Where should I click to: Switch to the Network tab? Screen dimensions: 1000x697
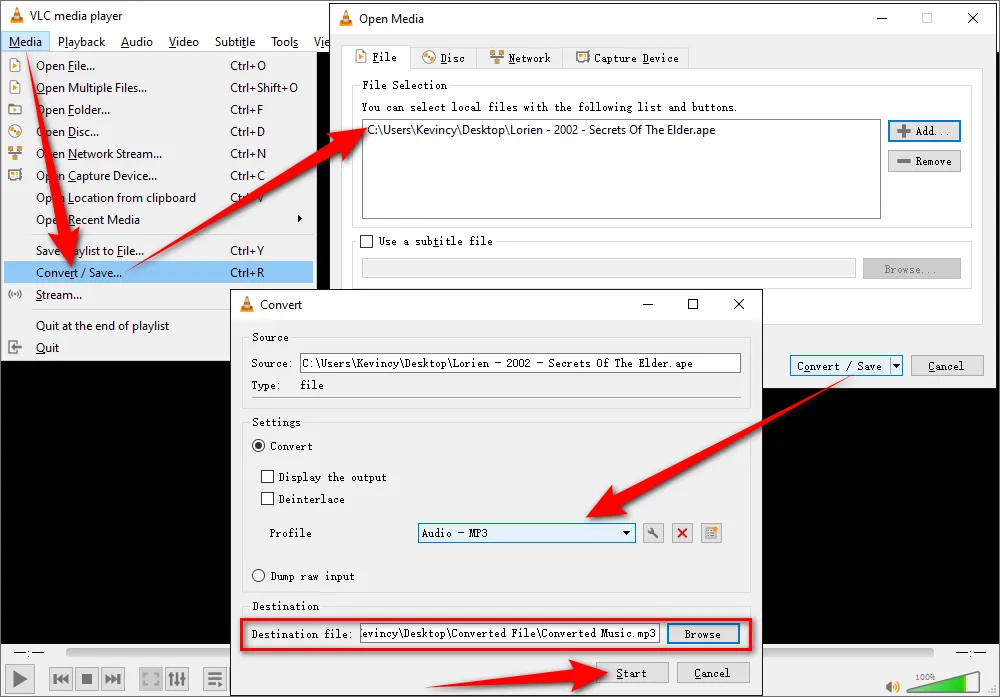(520, 58)
